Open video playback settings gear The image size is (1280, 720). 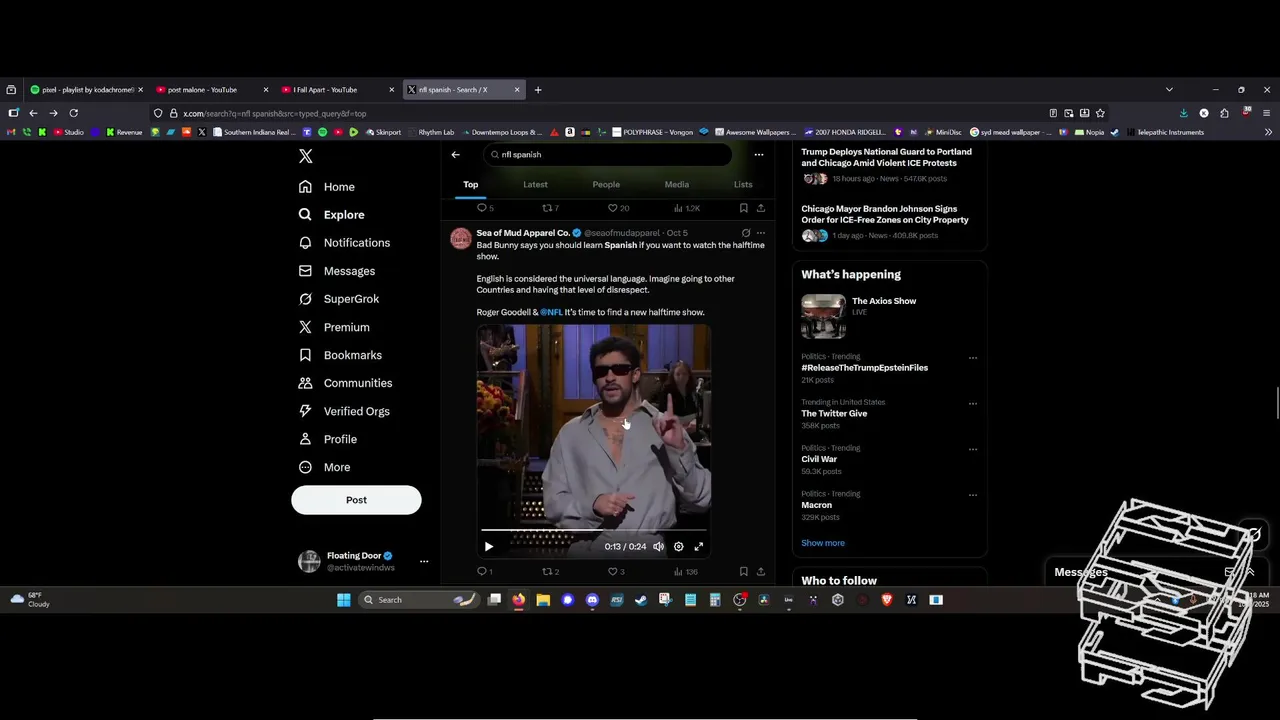679,547
